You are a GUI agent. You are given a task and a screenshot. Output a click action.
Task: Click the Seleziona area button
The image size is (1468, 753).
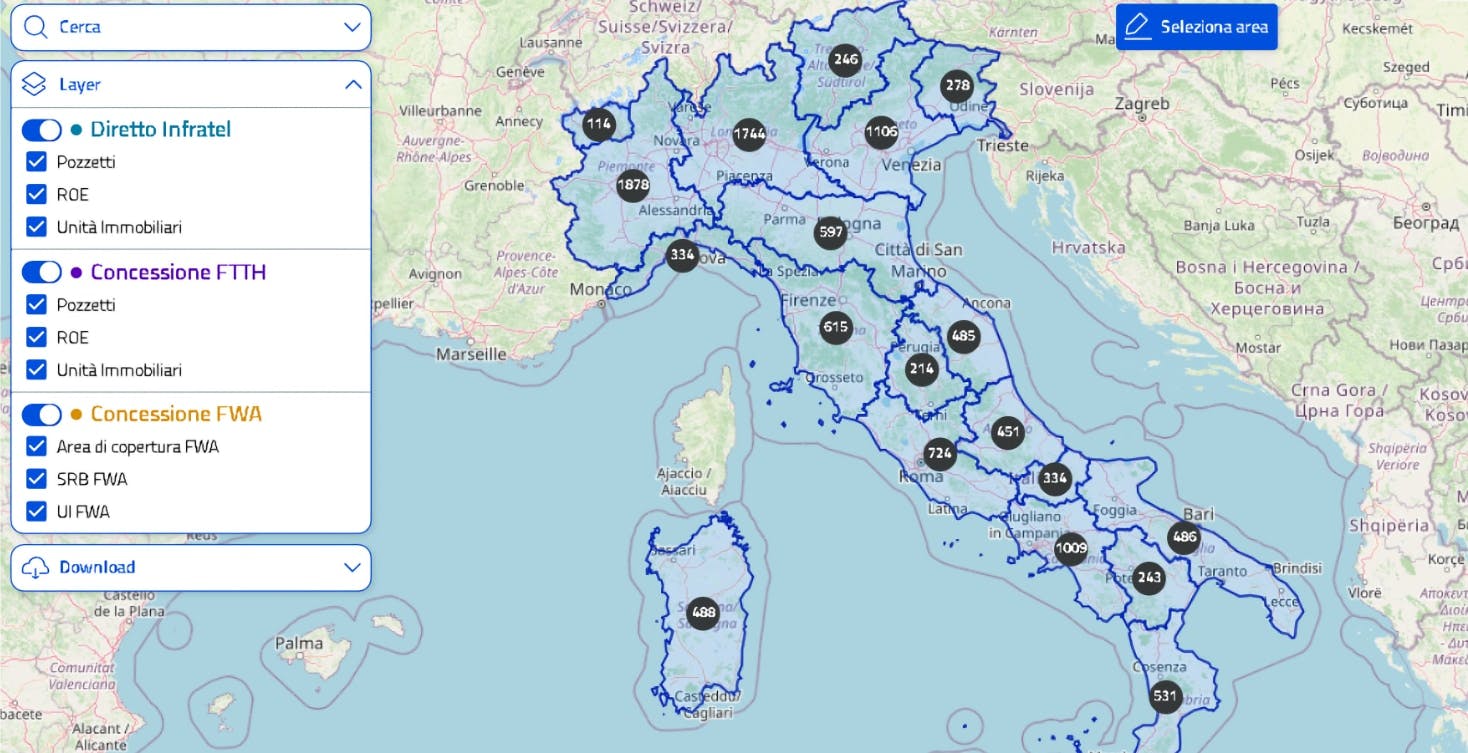point(1196,26)
